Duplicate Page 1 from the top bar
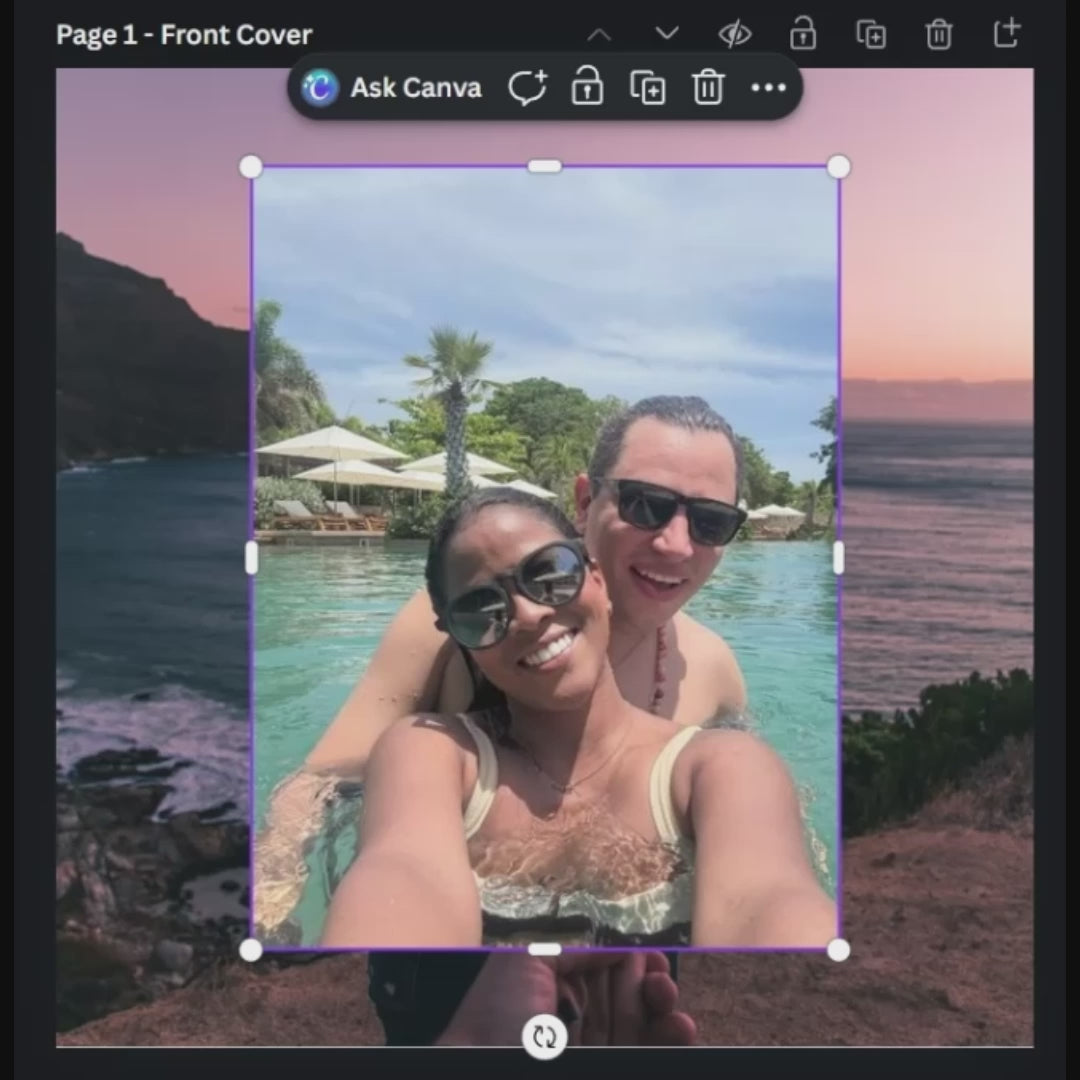 (870, 34)
